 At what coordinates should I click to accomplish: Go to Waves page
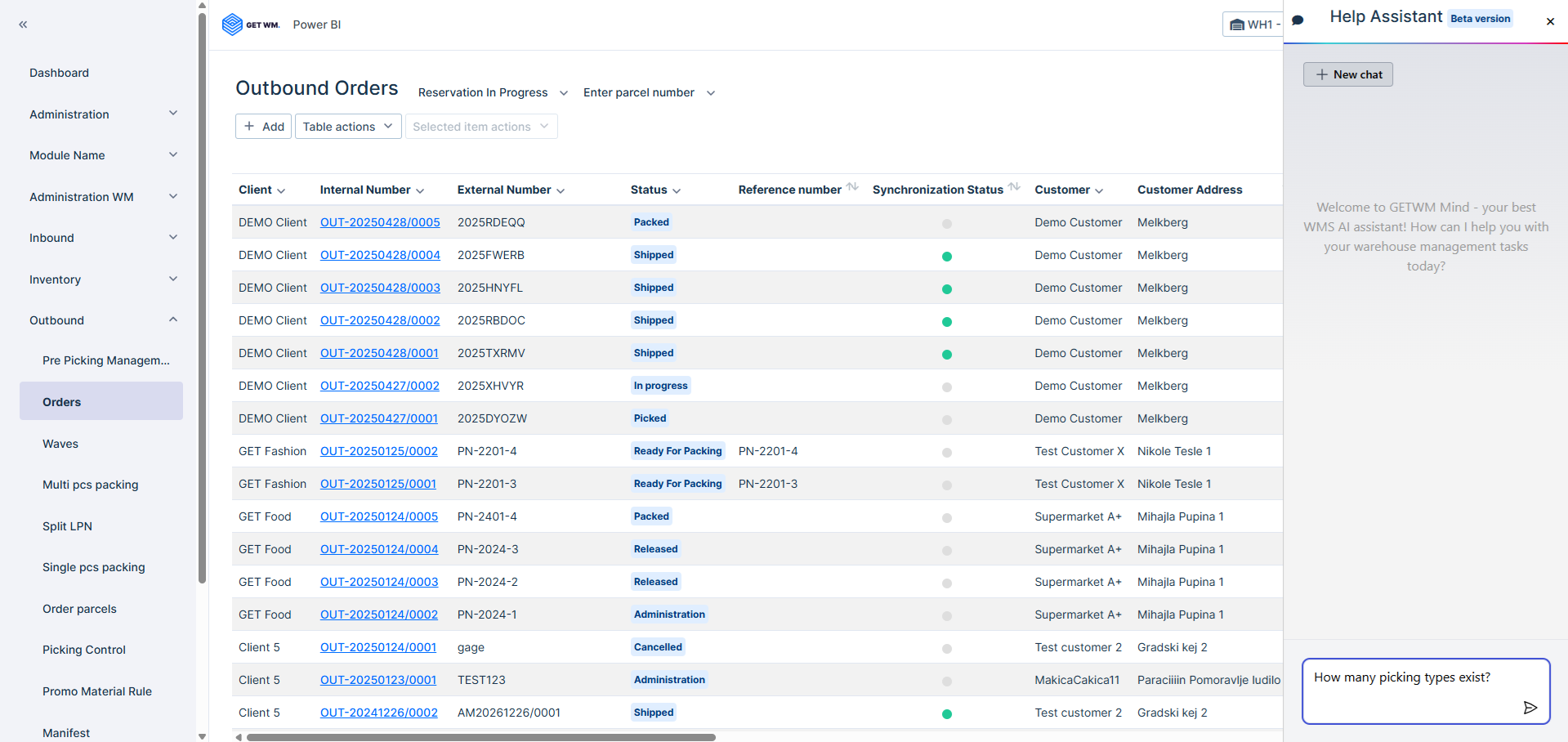tap(60, 444)
